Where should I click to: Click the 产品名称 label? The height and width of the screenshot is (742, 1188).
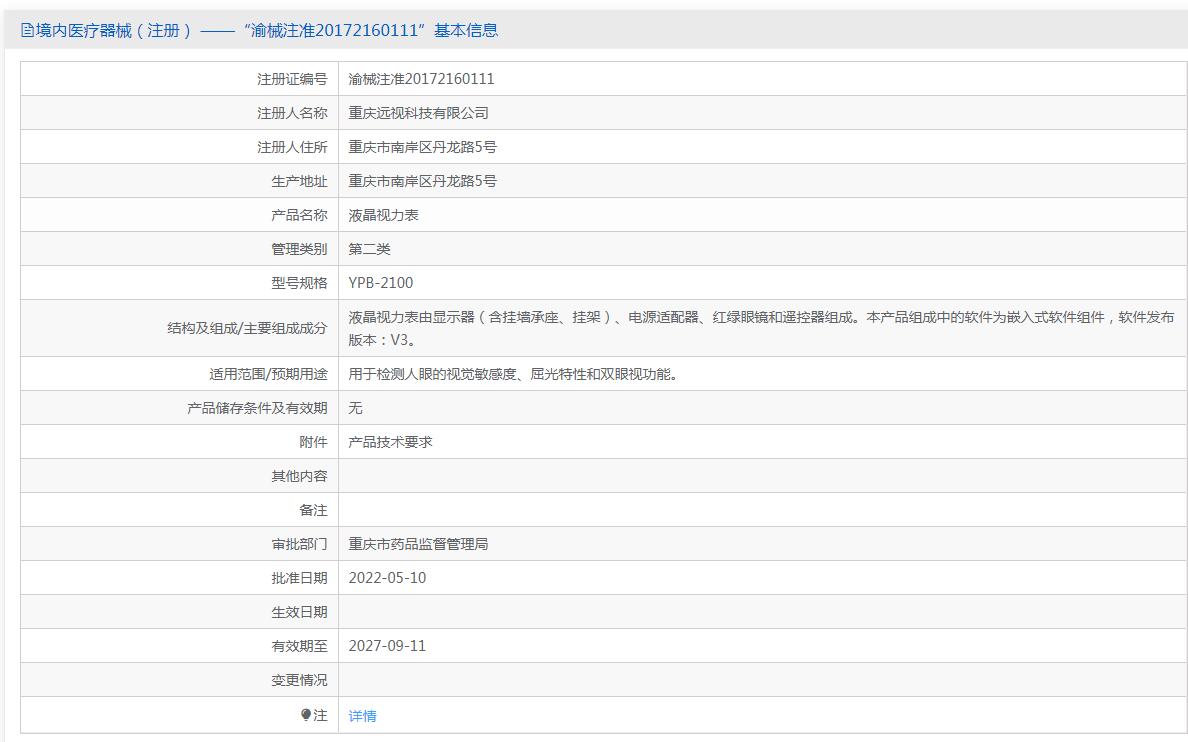point(299,215)
